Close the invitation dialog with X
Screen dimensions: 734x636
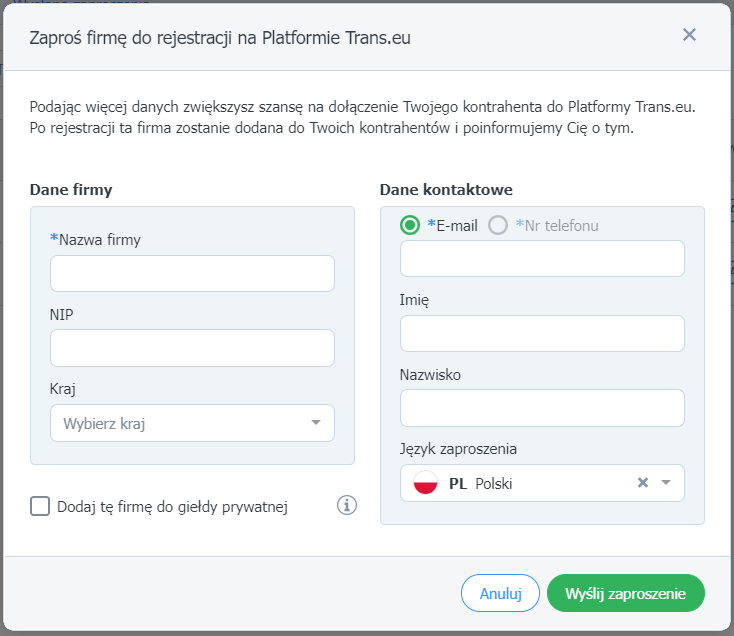(x=689, y=35)
